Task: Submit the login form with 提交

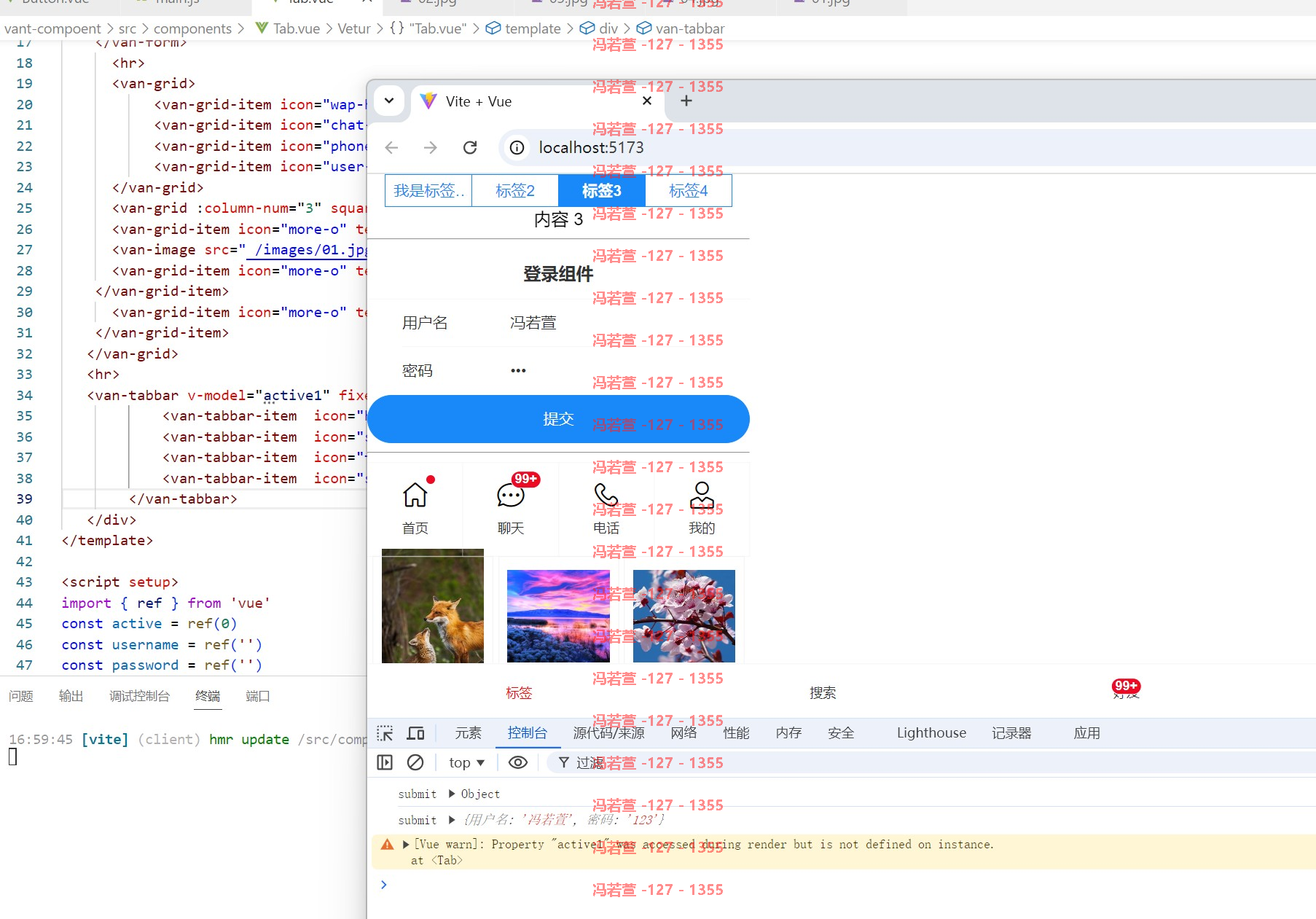Action: 558,419
